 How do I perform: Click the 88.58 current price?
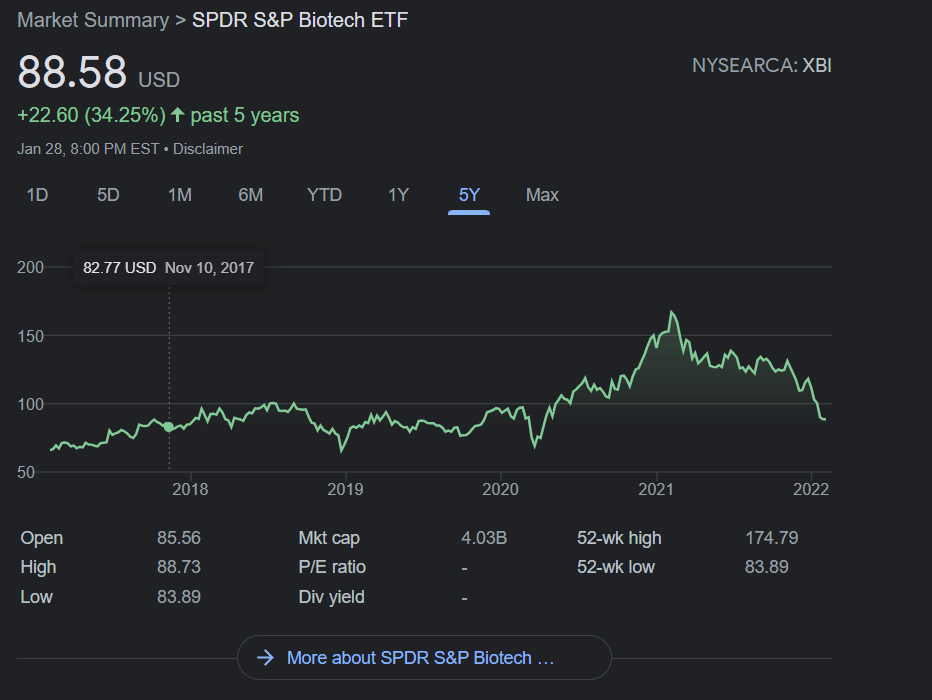pyautogui.click(x=72, y=72)
